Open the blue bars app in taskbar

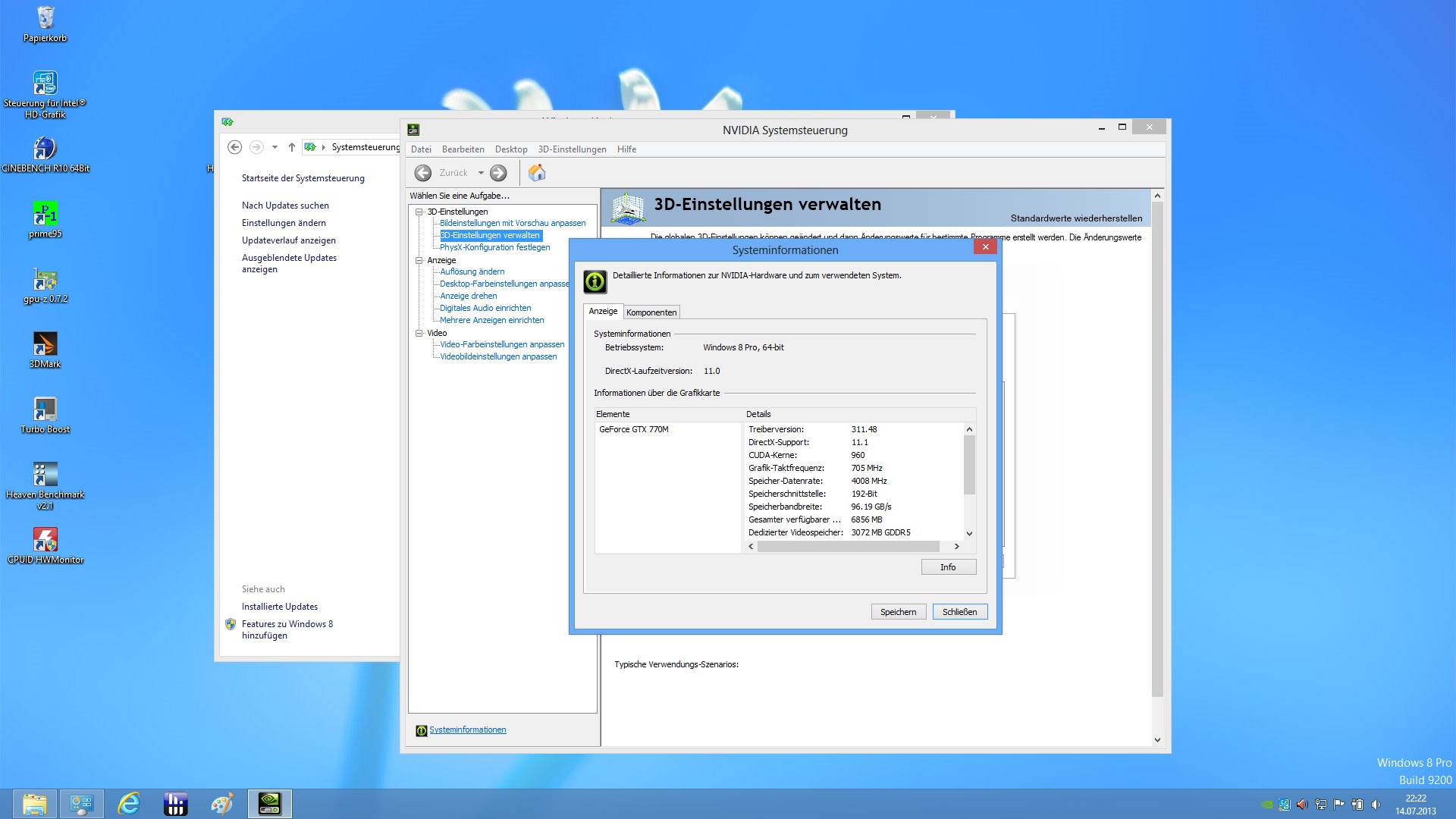(175, 804)
